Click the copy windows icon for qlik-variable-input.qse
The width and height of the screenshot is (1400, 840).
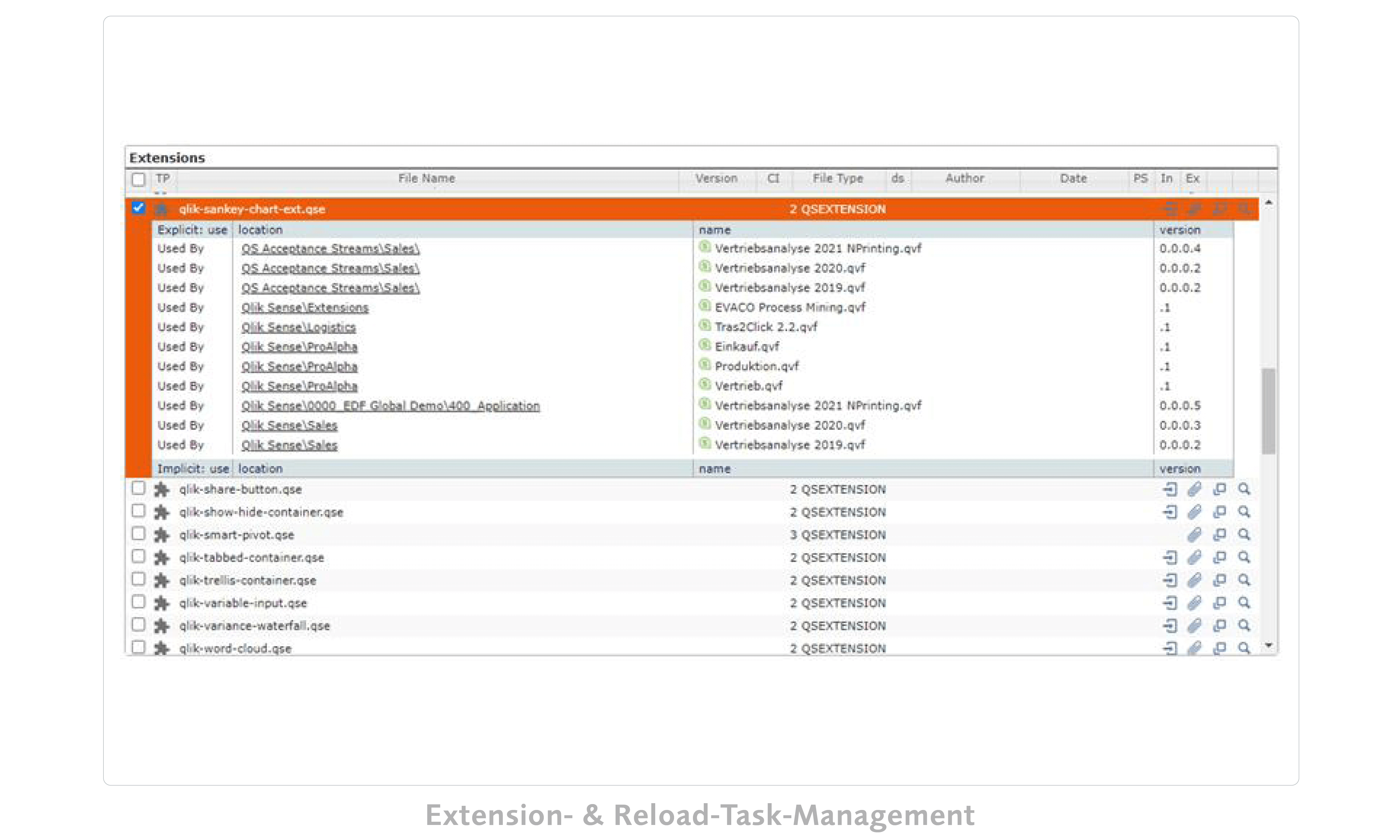[x=1220, y=603]
